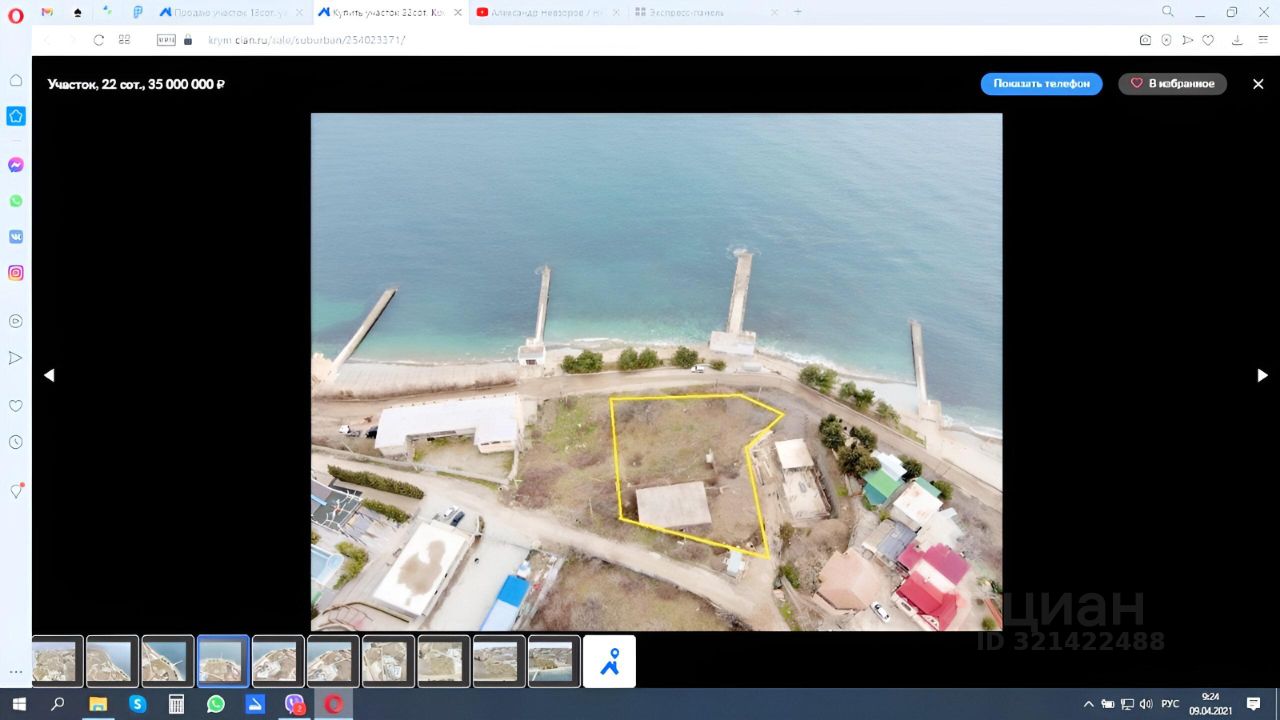Expand the system tray hidden icons chevron
The height and width of the screenshot is (720, 1280).
(x=1087, y=704)
